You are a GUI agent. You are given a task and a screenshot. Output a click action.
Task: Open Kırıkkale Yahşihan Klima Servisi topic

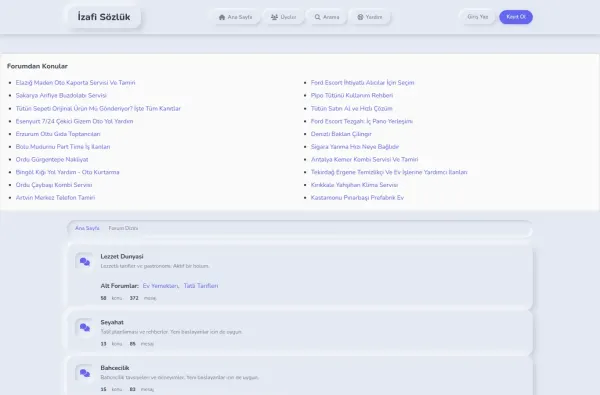pyautogui.click(x=354, y=185)
